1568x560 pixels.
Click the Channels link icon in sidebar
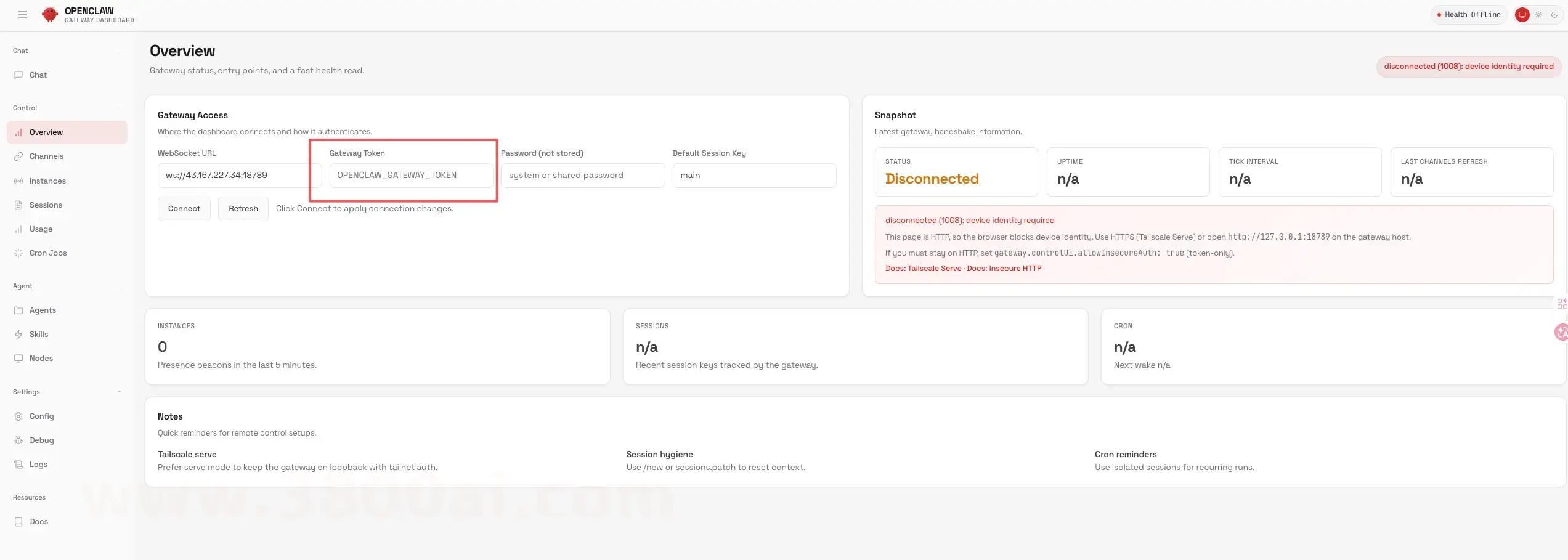pos(18,156)
